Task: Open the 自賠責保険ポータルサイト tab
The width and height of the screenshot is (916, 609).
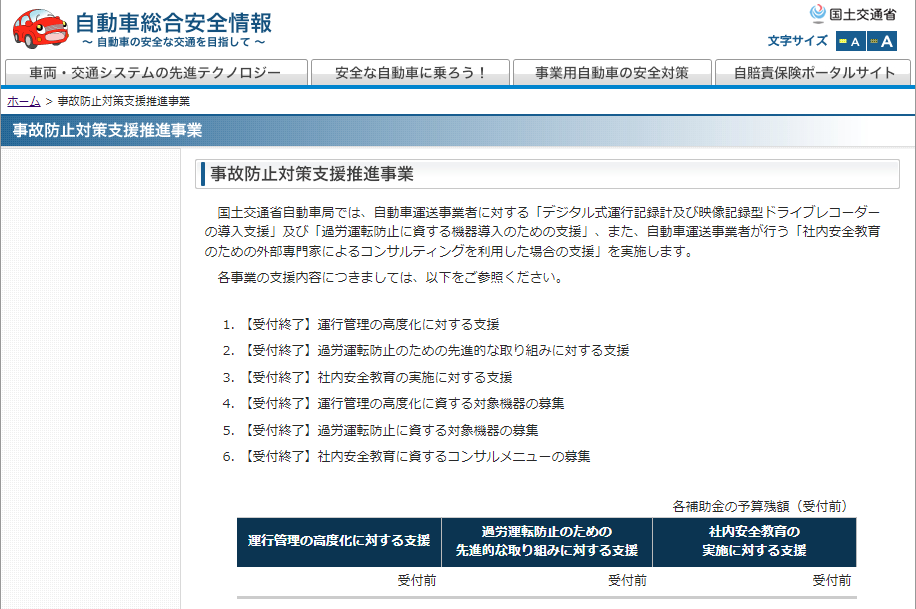Action: click(x=814, y=73)
